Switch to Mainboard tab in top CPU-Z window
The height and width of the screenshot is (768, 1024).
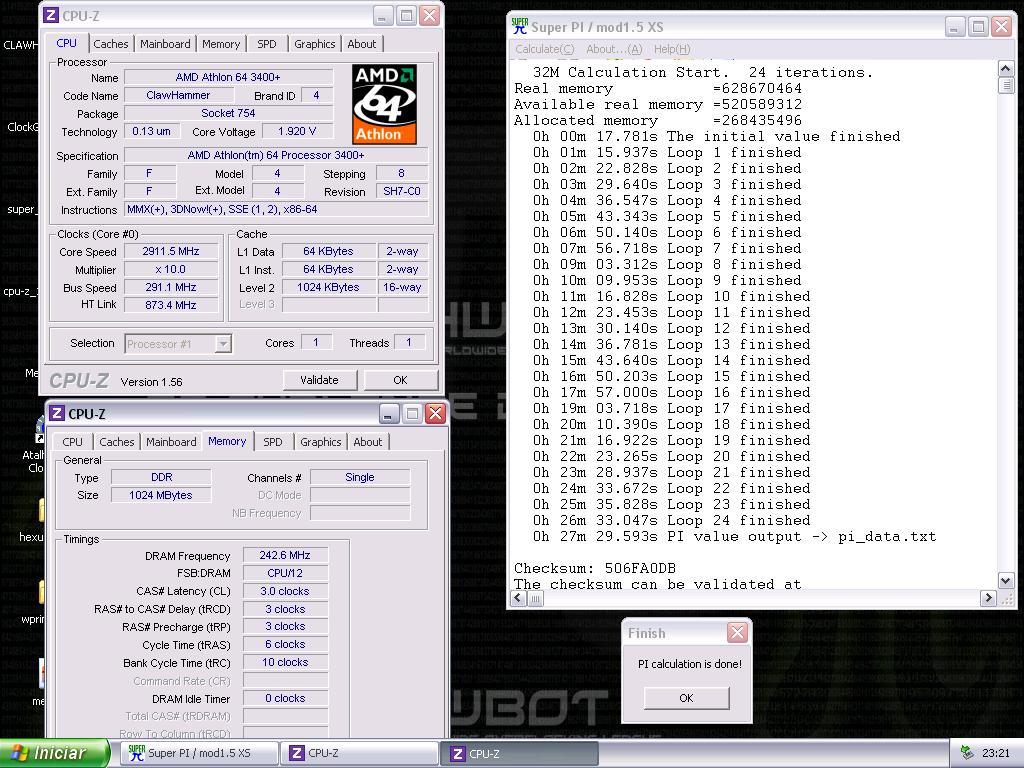[x=165, y=44]
